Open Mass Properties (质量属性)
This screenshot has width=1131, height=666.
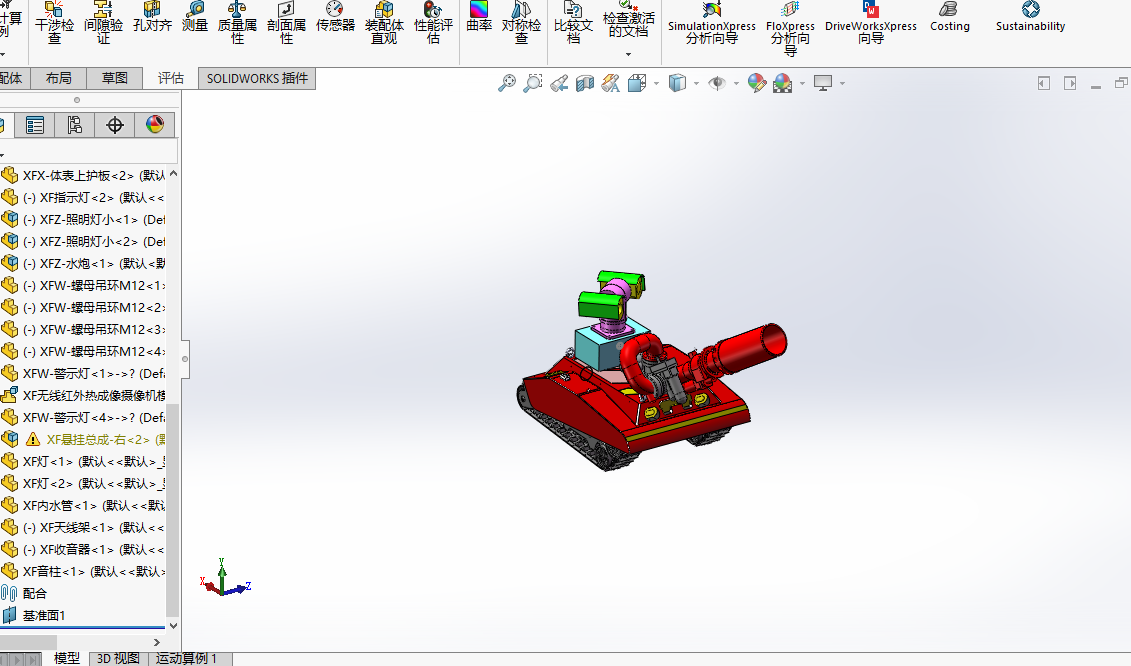[237, 23]
